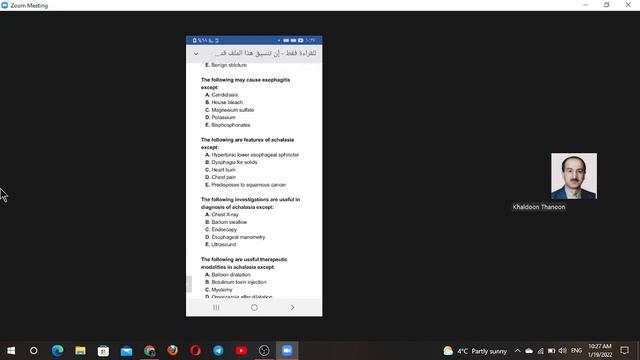Open the battery status tray icon
This screenshot has height=360, width=640.
pyautogui.click(x=551, y=351)
